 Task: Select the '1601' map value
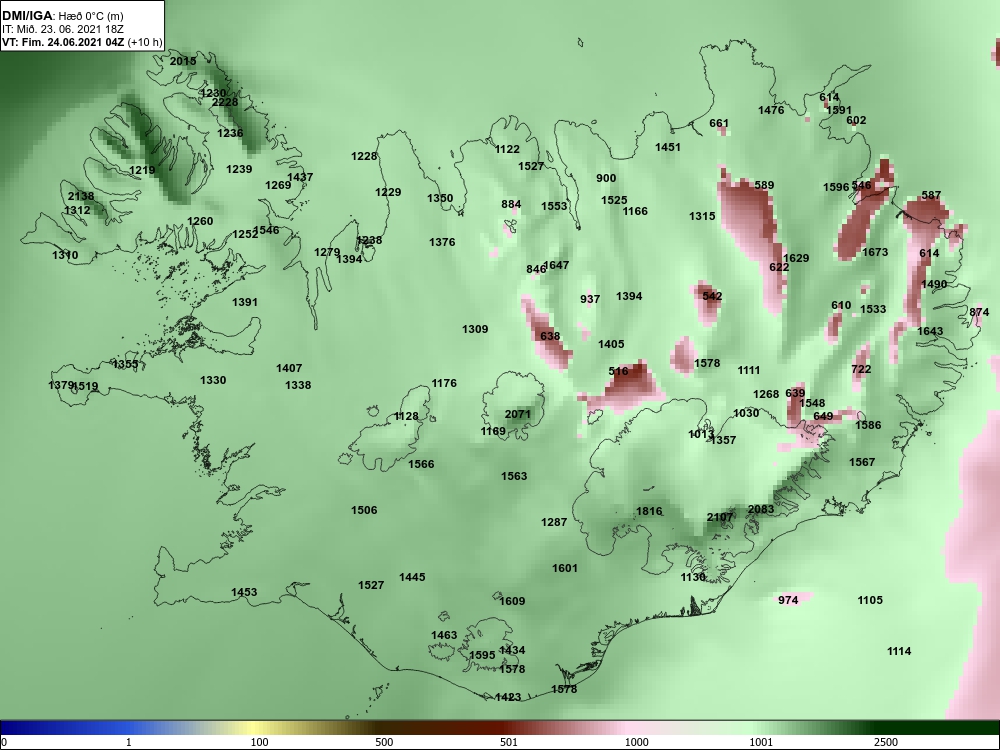(565, 568)
